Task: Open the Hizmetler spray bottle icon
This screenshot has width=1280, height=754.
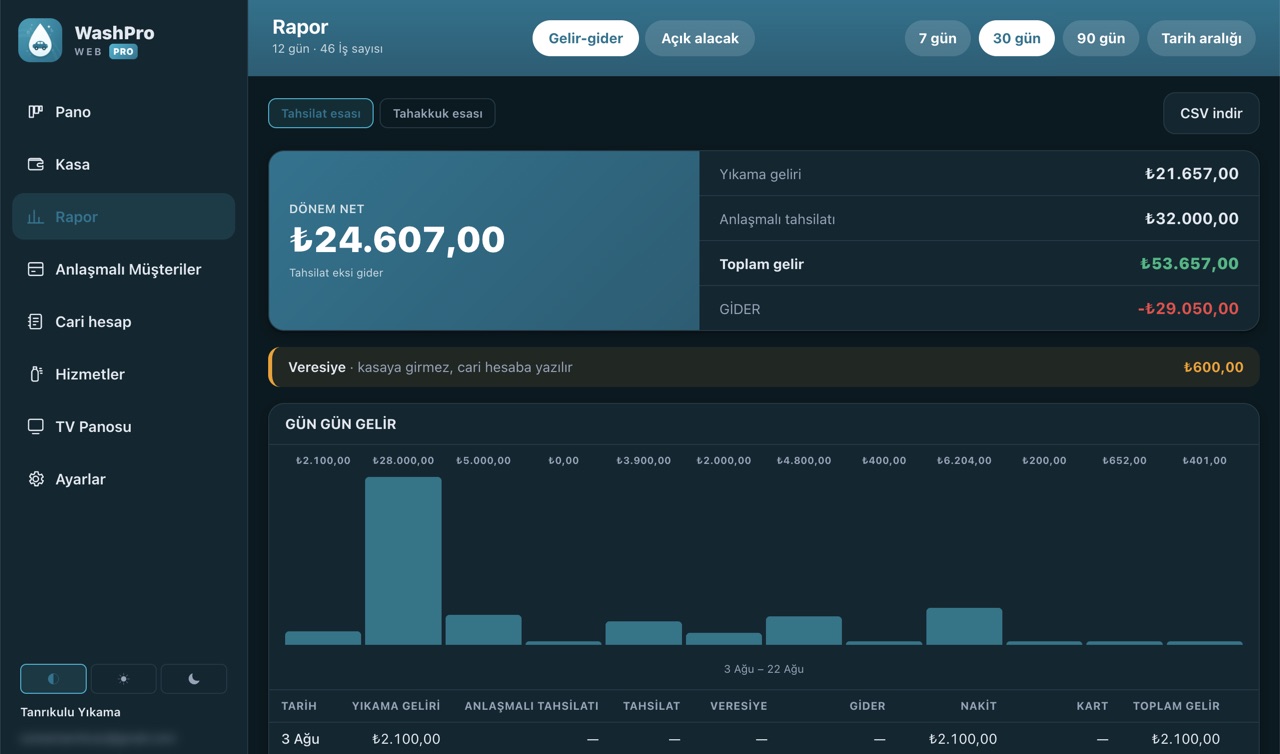Action: tap(35, 374)
